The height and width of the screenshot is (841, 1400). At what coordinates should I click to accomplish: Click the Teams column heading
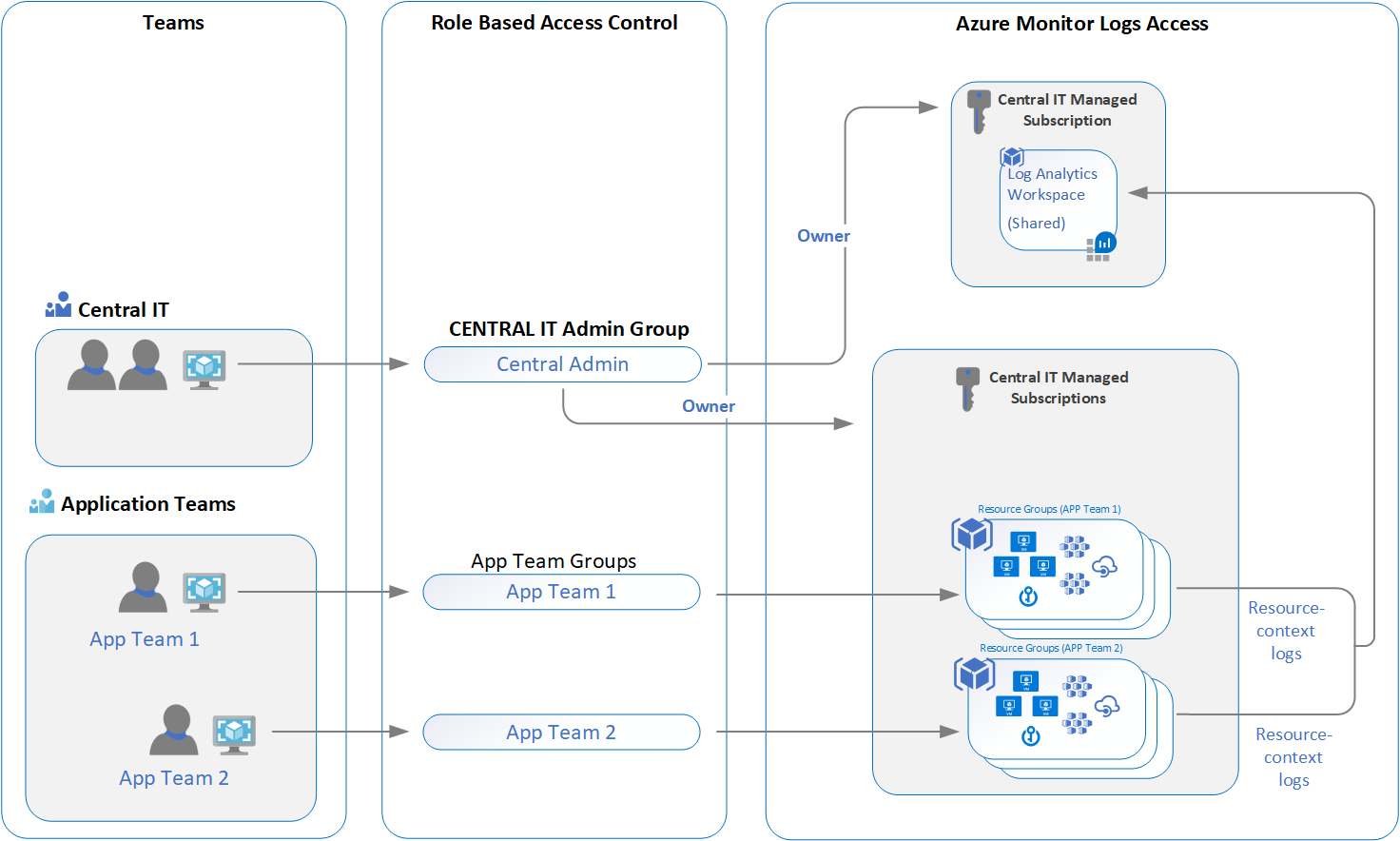[x=173, y=23]
